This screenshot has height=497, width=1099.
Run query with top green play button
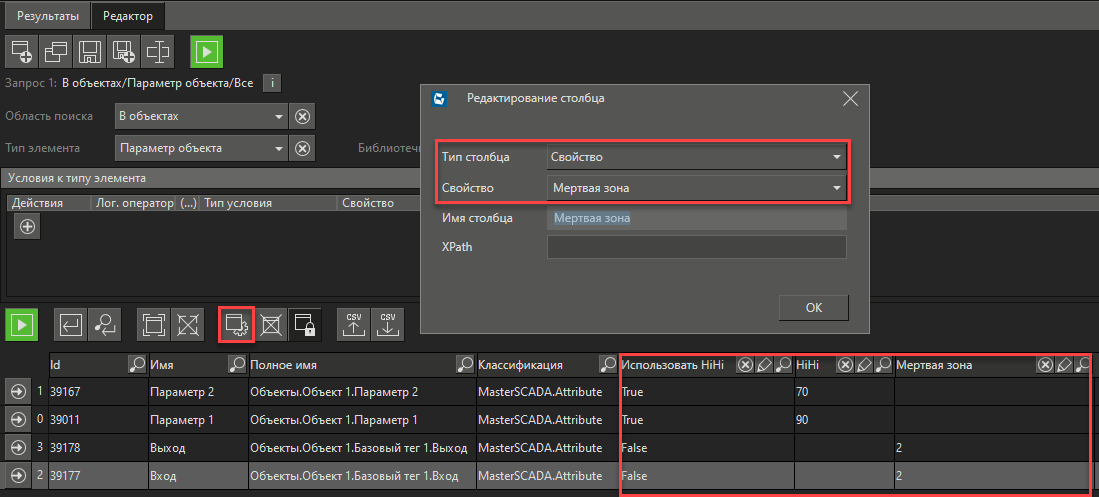click(207, 50)
